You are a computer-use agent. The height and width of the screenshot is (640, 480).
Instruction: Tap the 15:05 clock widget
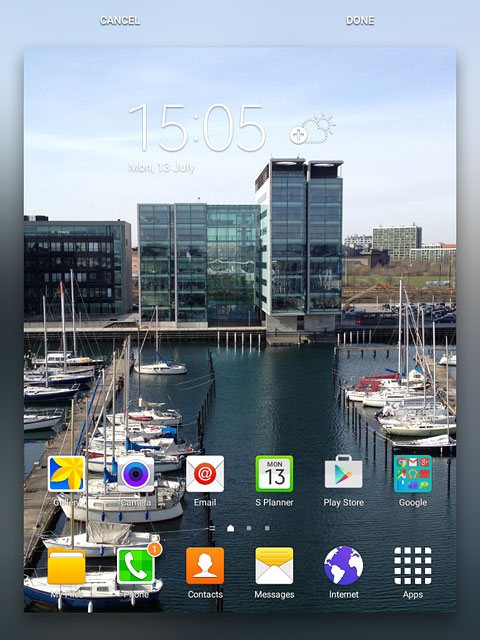(198, 128)
